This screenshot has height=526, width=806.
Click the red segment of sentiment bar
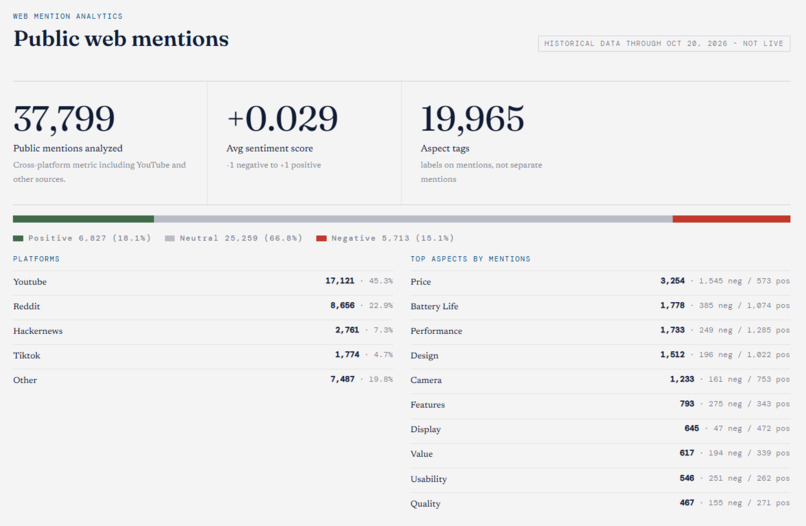731,219
